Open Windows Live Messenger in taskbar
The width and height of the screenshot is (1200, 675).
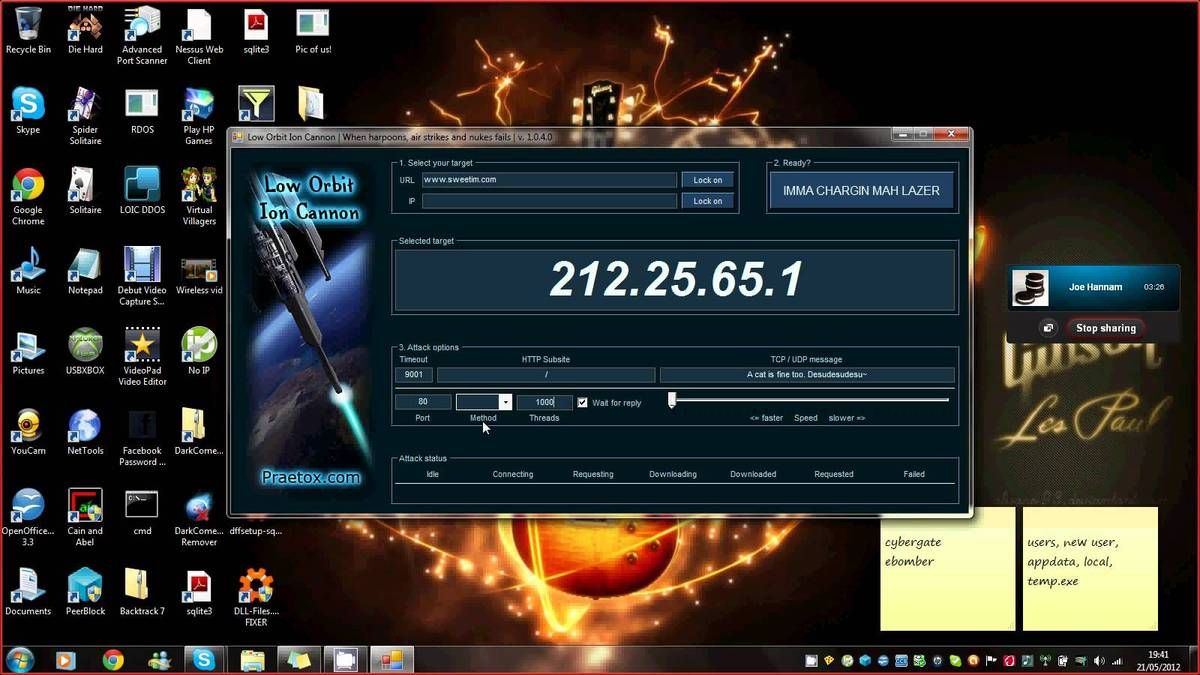coord(159,660)
